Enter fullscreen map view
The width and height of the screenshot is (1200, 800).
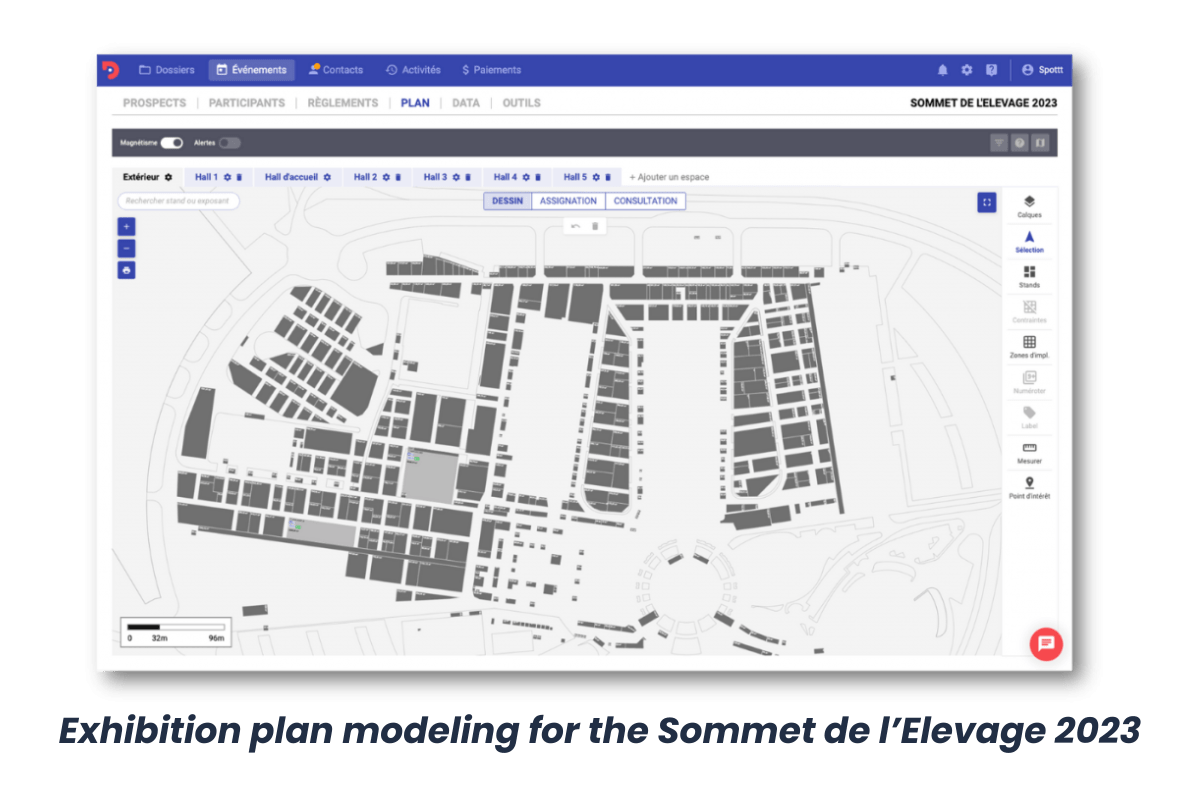pos(987,203)
